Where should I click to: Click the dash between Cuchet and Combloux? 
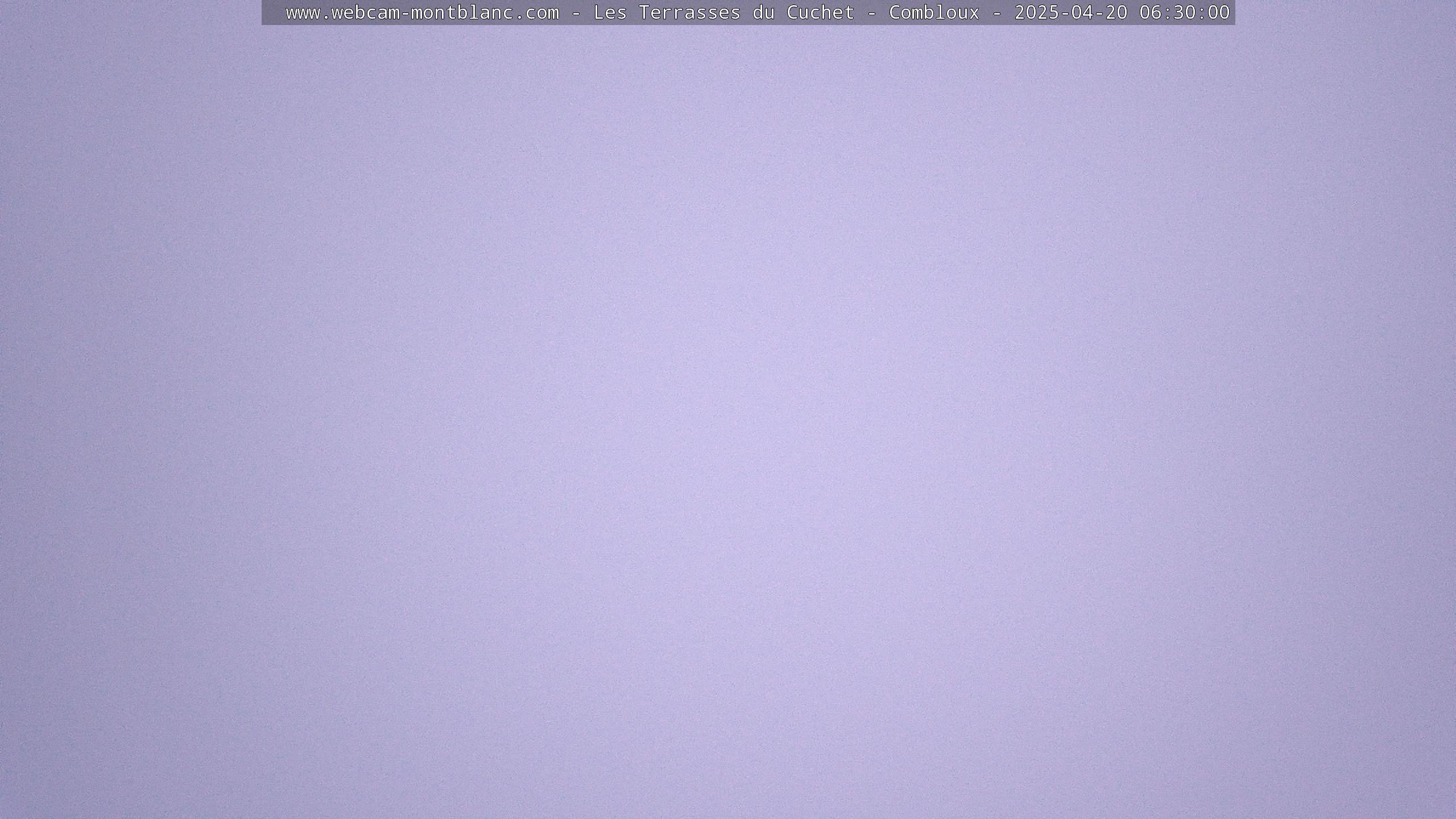pyautogui.click(x=871, y=13)
